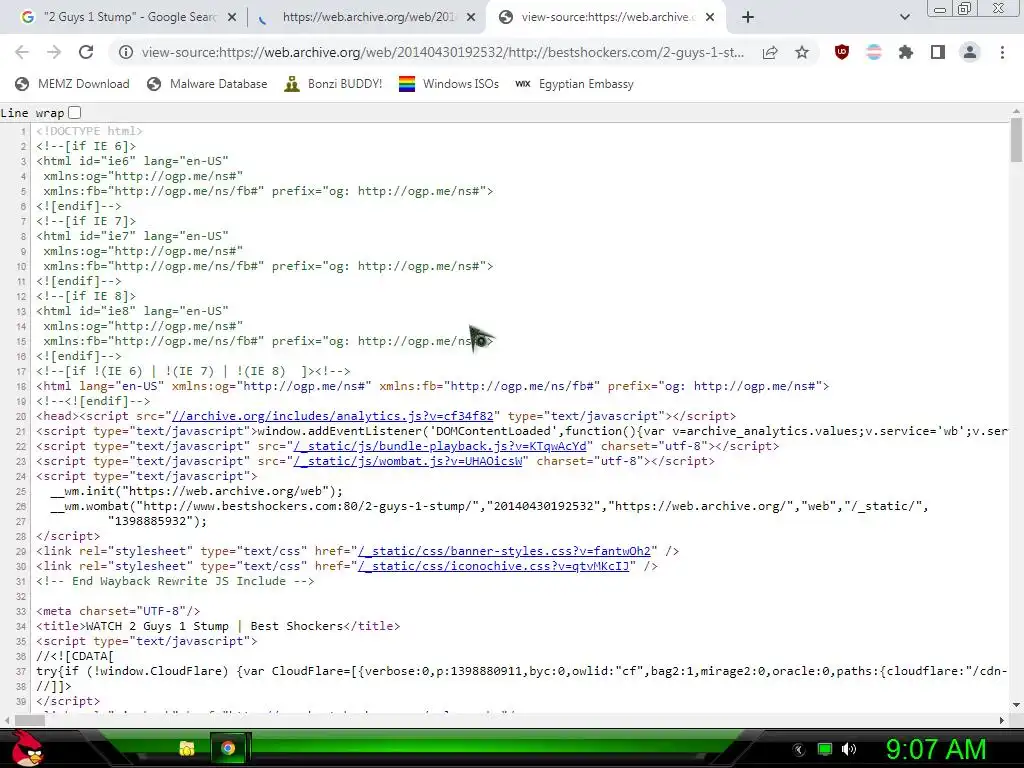Screen dimensions: 1024x768
Task: Open MEMZ Download bookmark
Action: click(72, 84)
